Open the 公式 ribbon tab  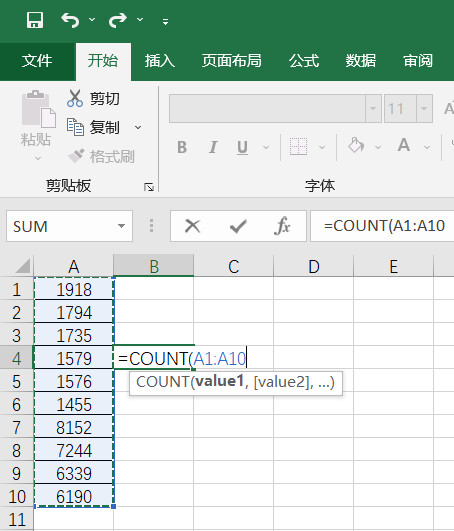point(304,61)
